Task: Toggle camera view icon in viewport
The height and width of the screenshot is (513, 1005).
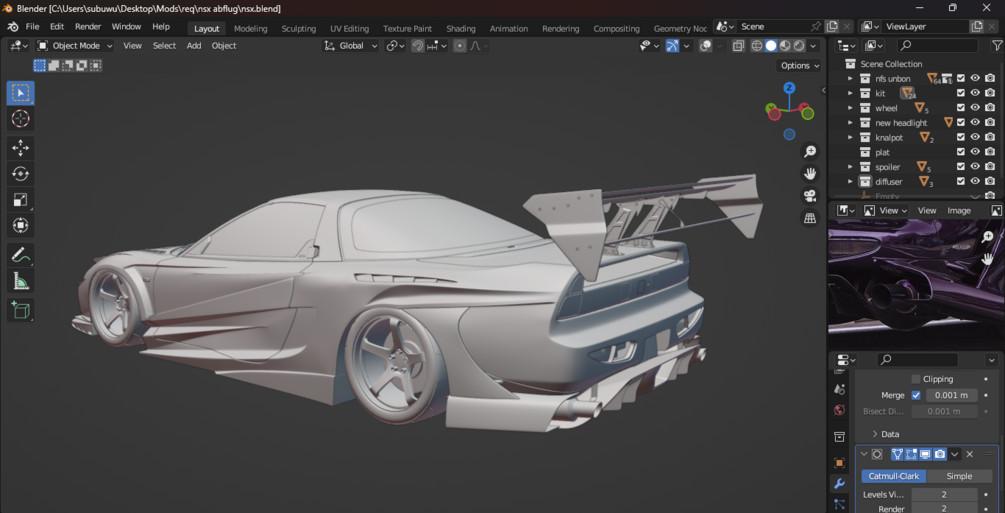Action: (810, 196)
